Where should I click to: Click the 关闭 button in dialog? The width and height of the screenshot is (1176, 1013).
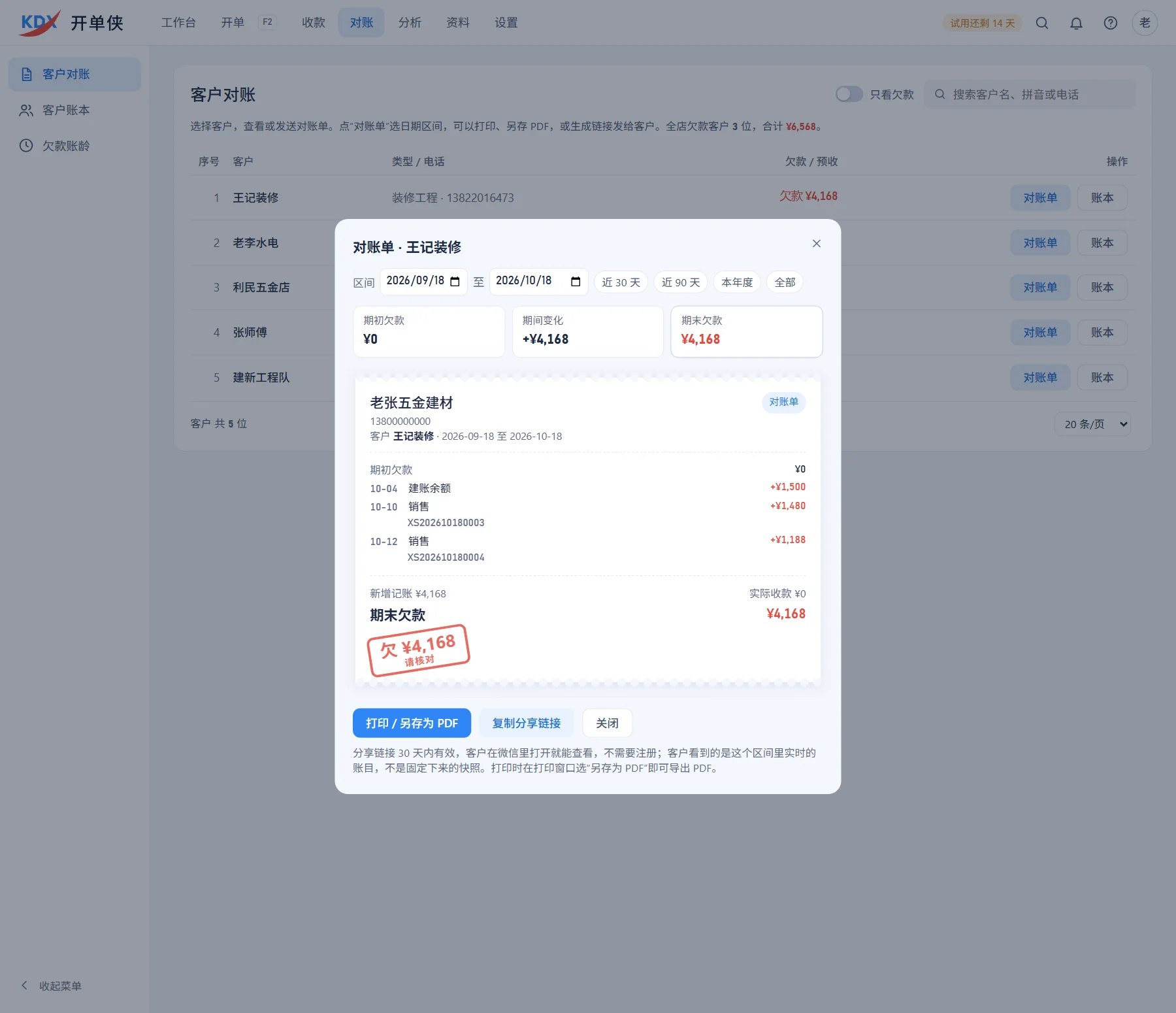(607, 723)
